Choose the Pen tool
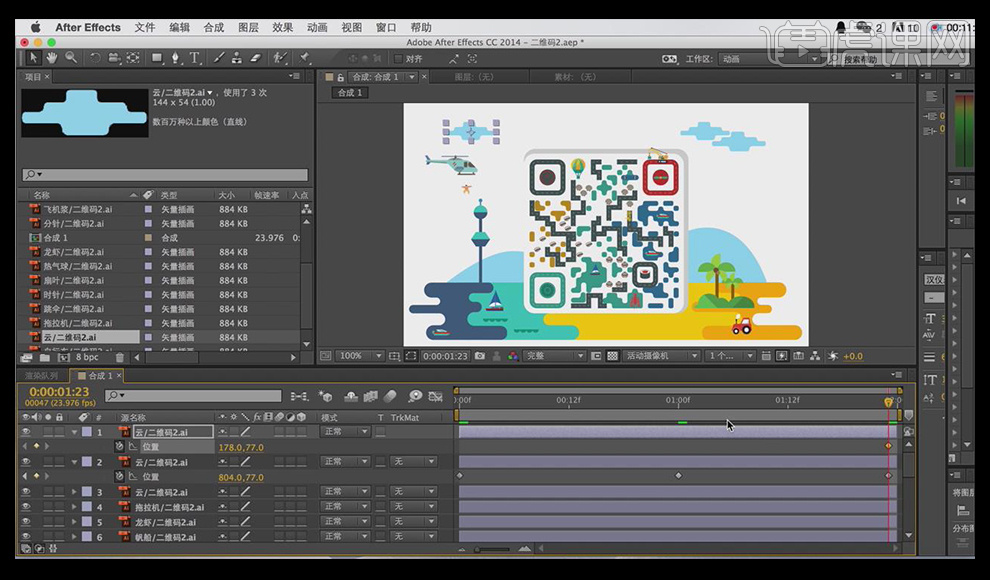Viewport: 990px width, 580px height. click(x=176, y=58)
